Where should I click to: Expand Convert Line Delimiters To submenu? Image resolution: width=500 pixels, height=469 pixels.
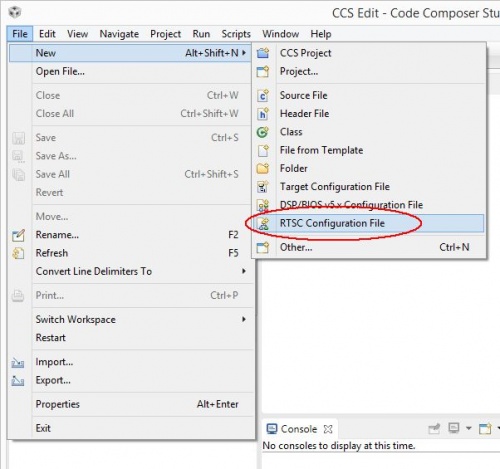coord(244,271)
